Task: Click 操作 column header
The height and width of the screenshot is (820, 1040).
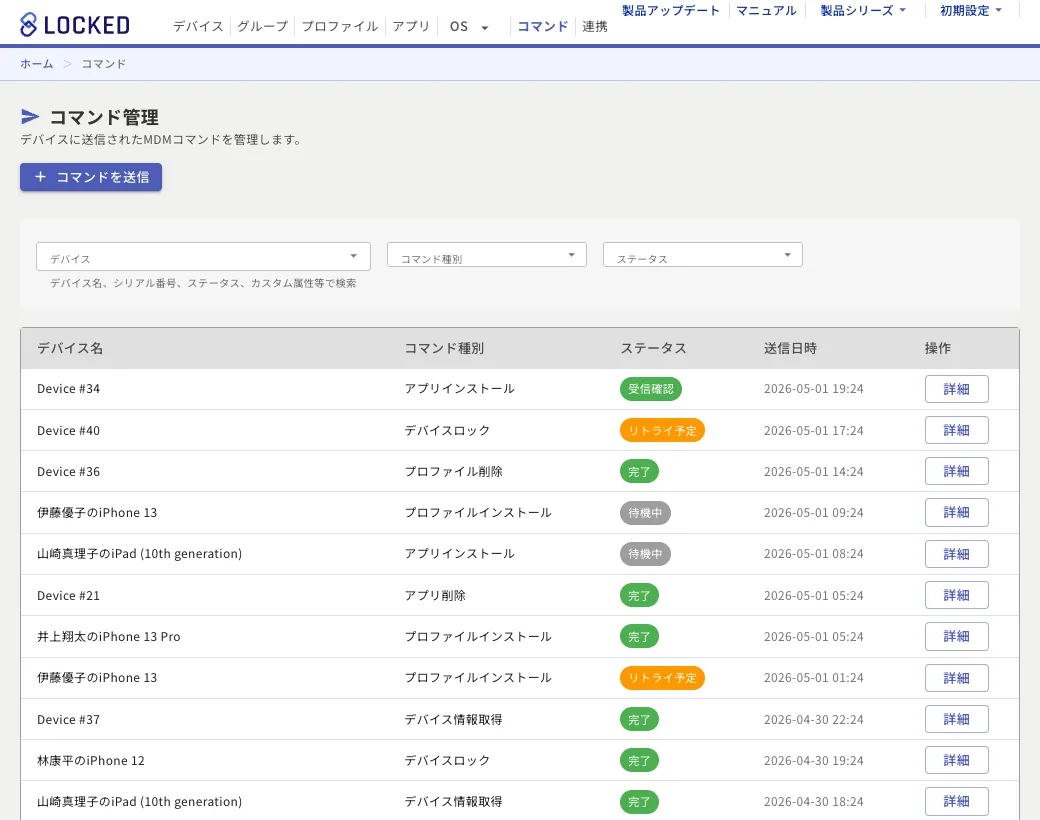Action: pyautogui.click(x=938, y=348)
